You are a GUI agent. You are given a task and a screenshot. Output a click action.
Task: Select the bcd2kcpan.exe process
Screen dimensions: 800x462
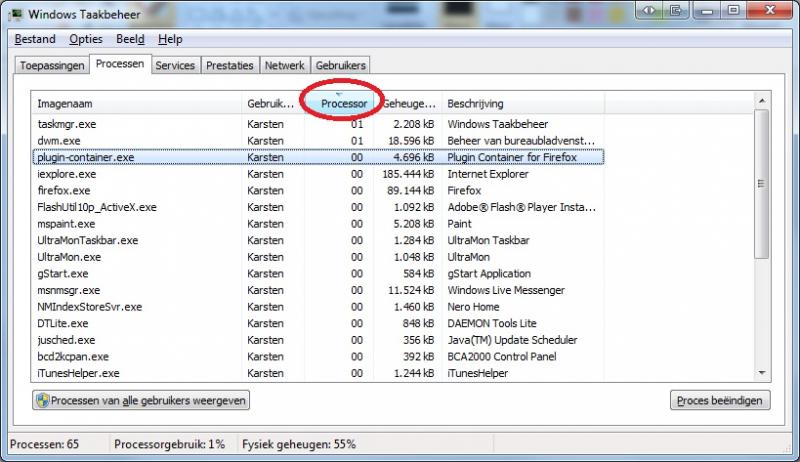[x=318, y=356]
